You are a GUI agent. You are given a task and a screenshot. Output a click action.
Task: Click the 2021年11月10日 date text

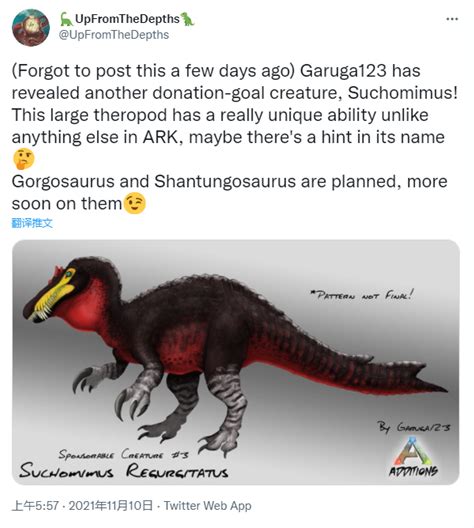[111, 505]
